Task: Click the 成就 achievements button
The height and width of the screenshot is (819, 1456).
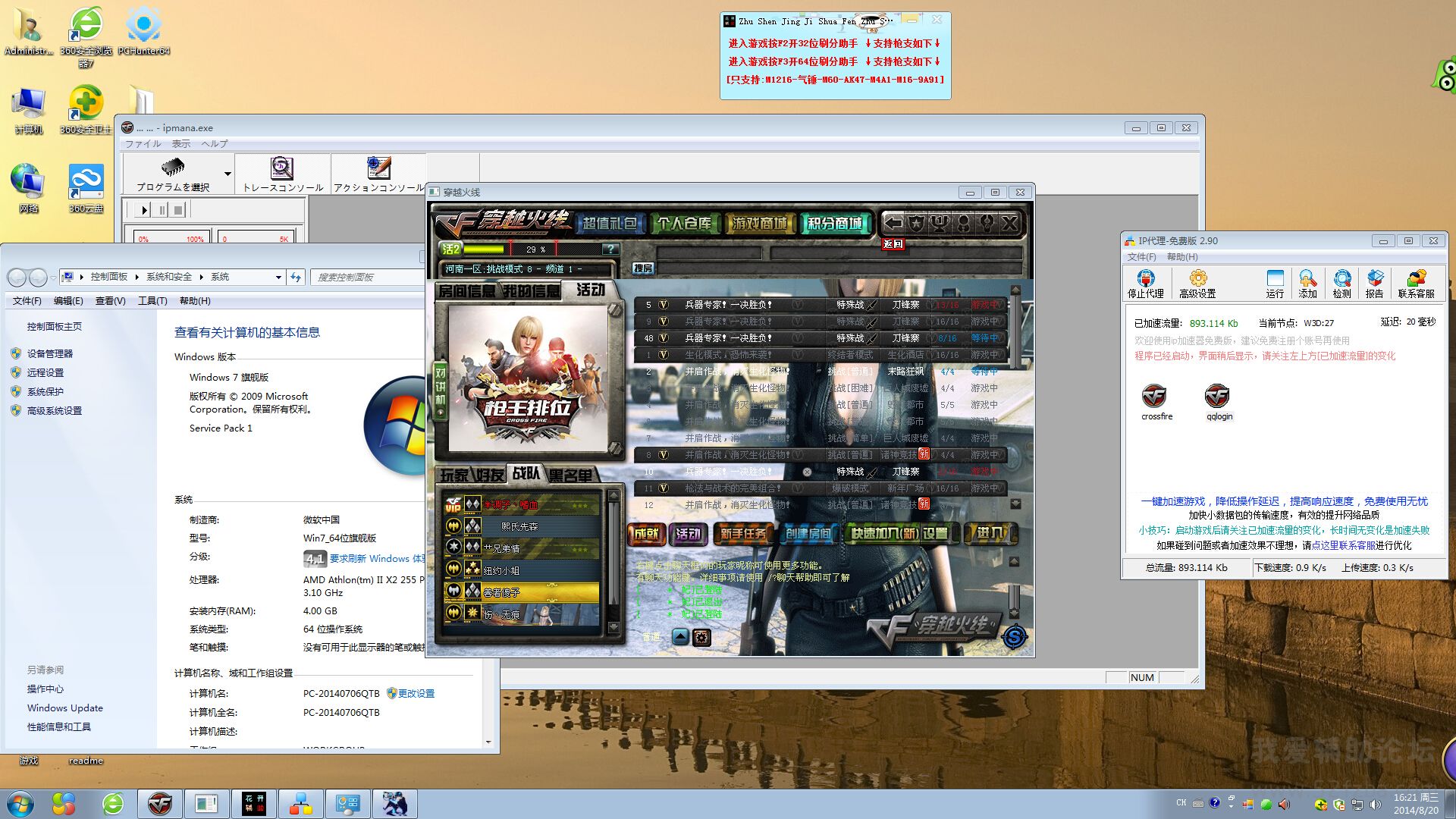Action: point(647,534)
